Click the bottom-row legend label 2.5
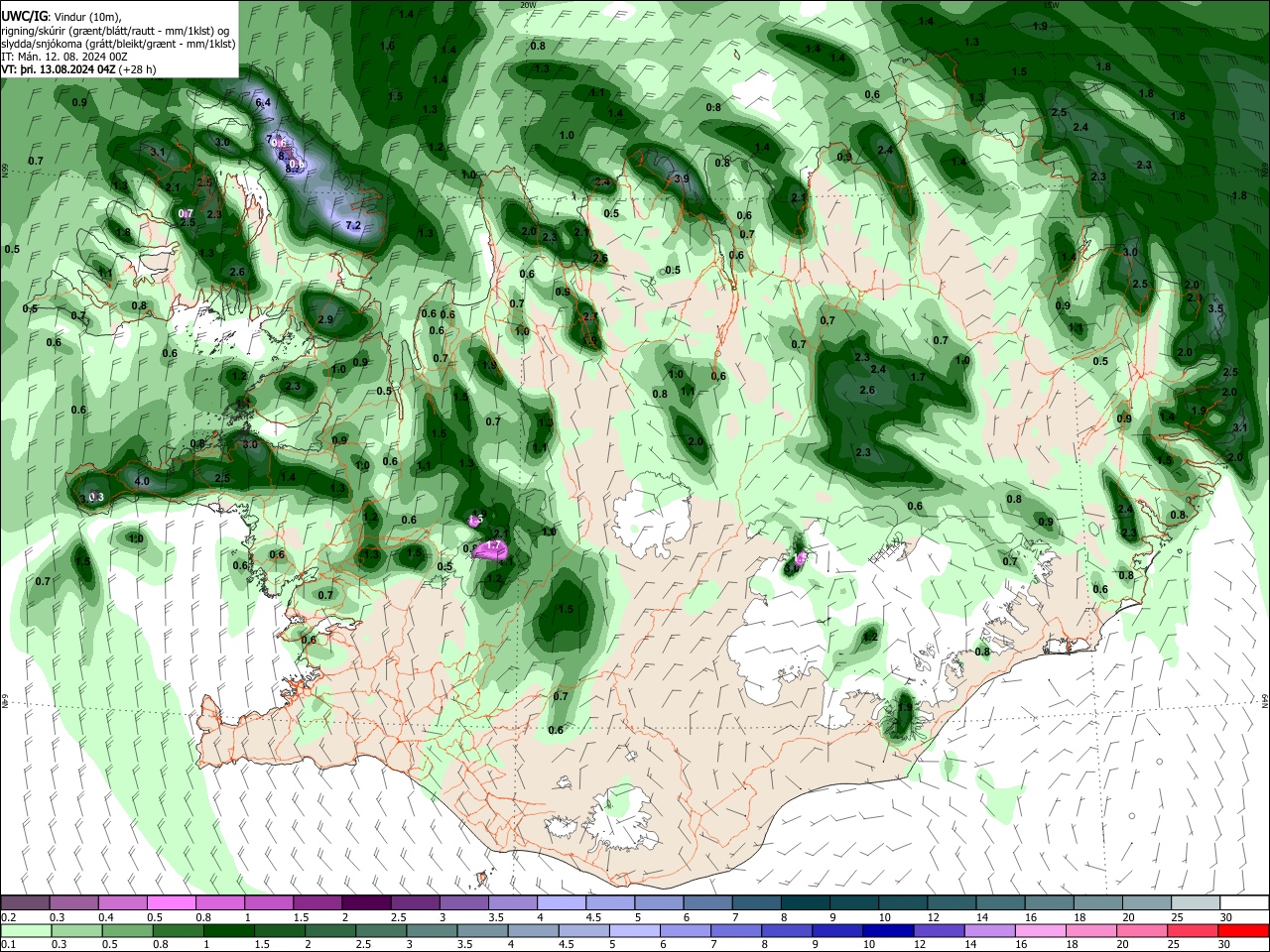 [x=364, y=945]
